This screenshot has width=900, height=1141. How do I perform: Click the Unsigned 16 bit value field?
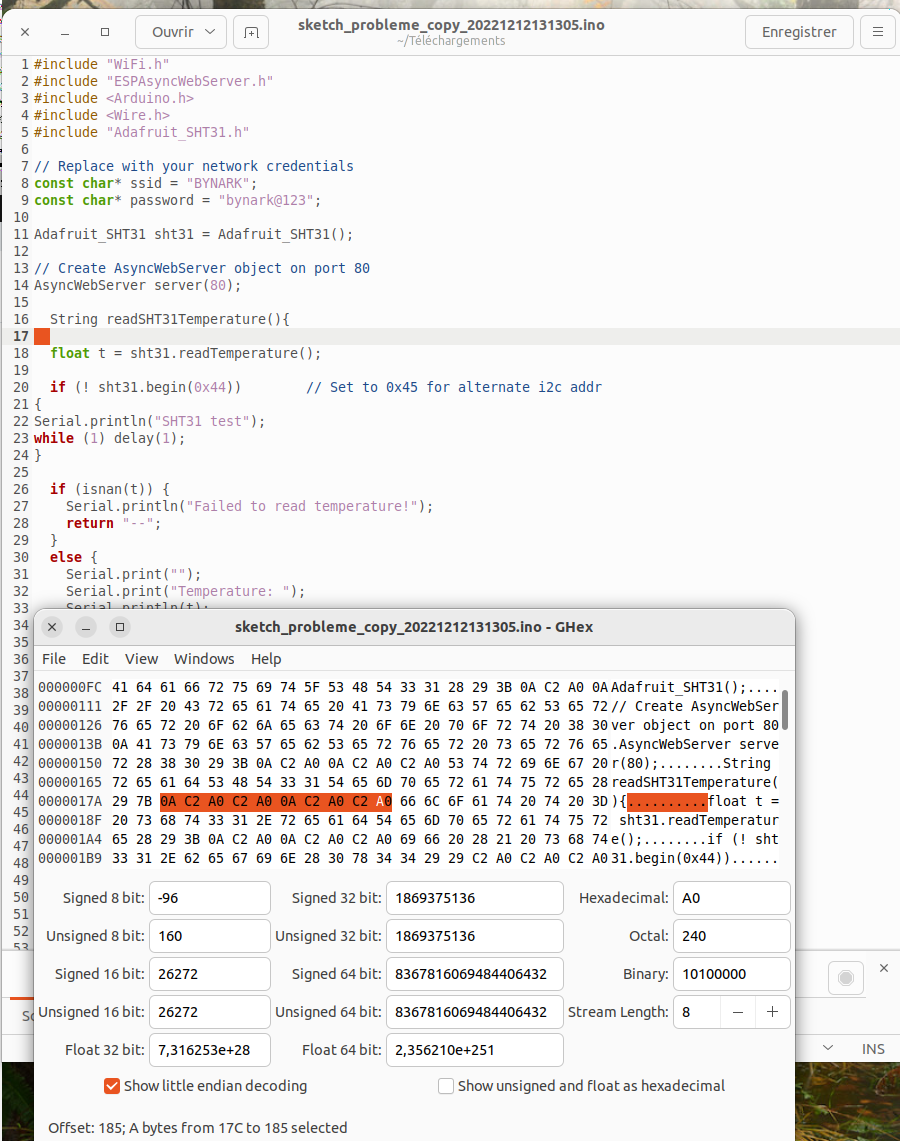coord(210,1011)
